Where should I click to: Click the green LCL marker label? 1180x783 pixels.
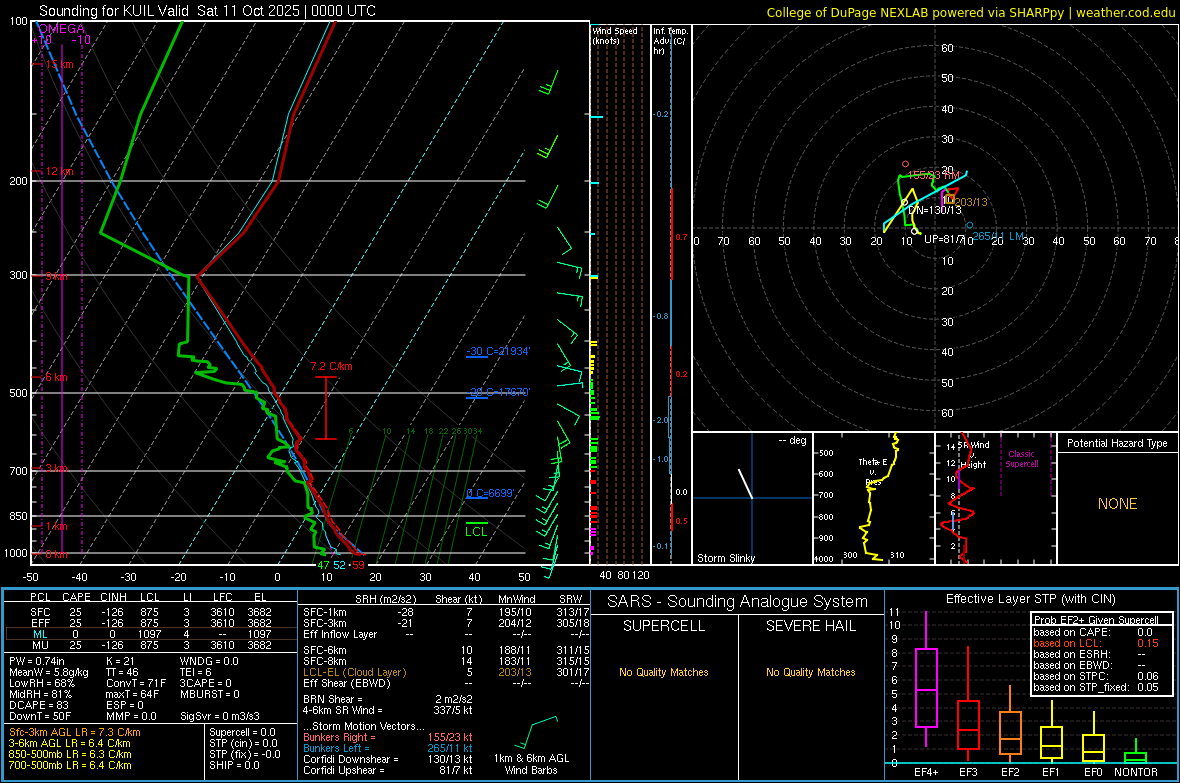(x=476, y=532)
